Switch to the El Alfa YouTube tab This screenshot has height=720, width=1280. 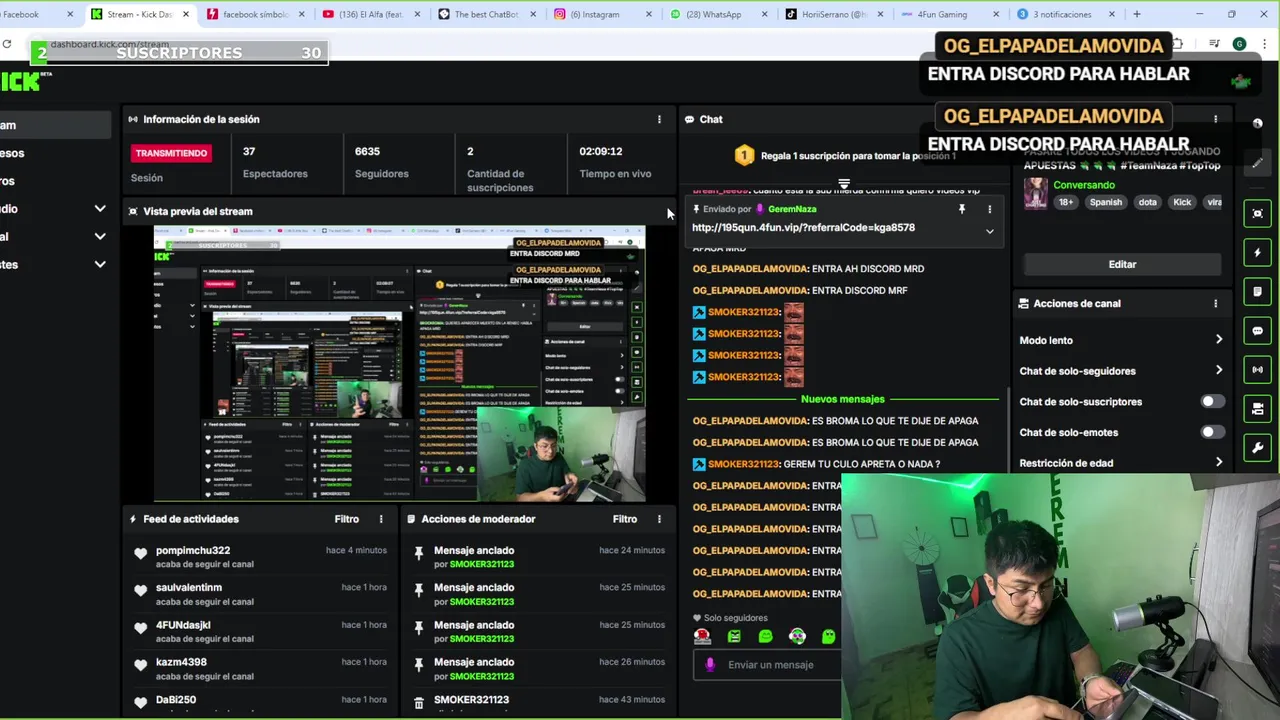click(x=370, y=14)
